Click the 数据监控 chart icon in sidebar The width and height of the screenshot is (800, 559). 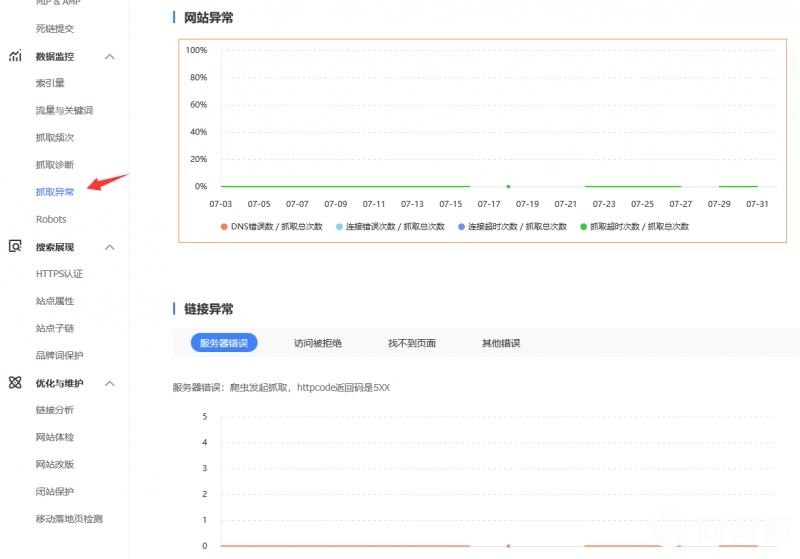(15, 57)
